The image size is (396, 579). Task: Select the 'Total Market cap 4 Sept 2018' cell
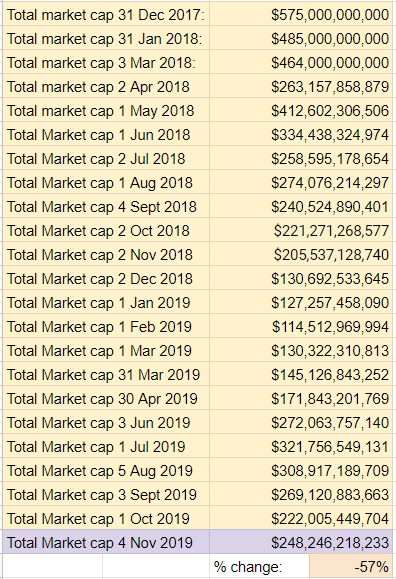[x=106, y=207]
